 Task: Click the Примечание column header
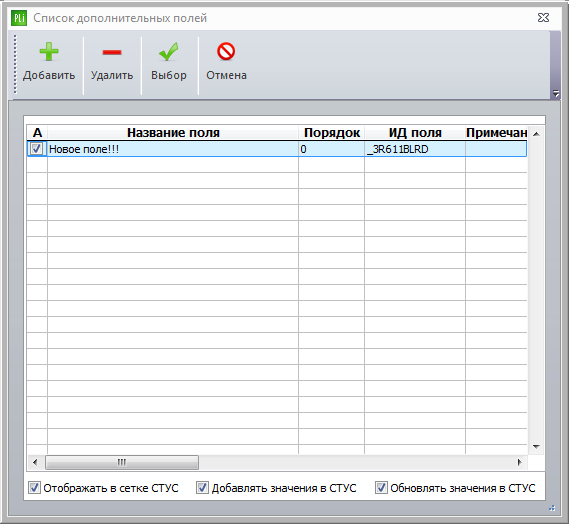tap(496, 133)
